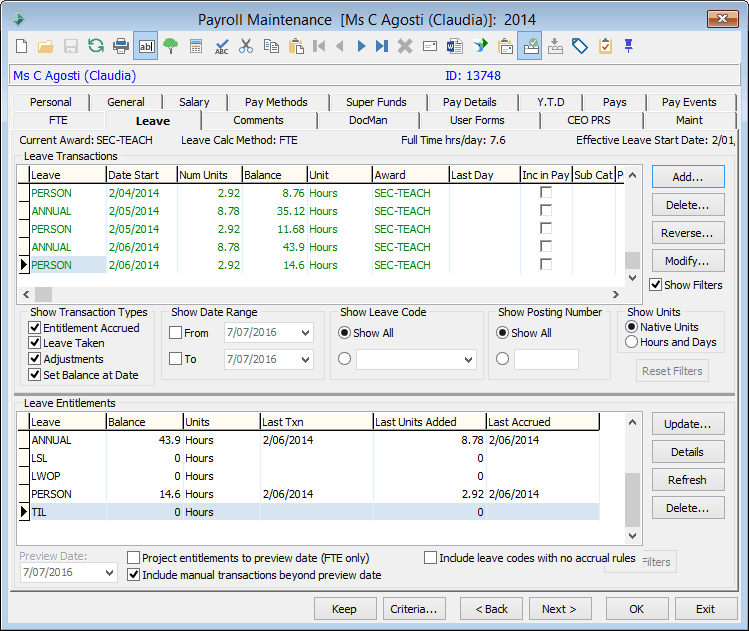Toggle the 'abl' text field icon
749x631 pixels.
146,46
